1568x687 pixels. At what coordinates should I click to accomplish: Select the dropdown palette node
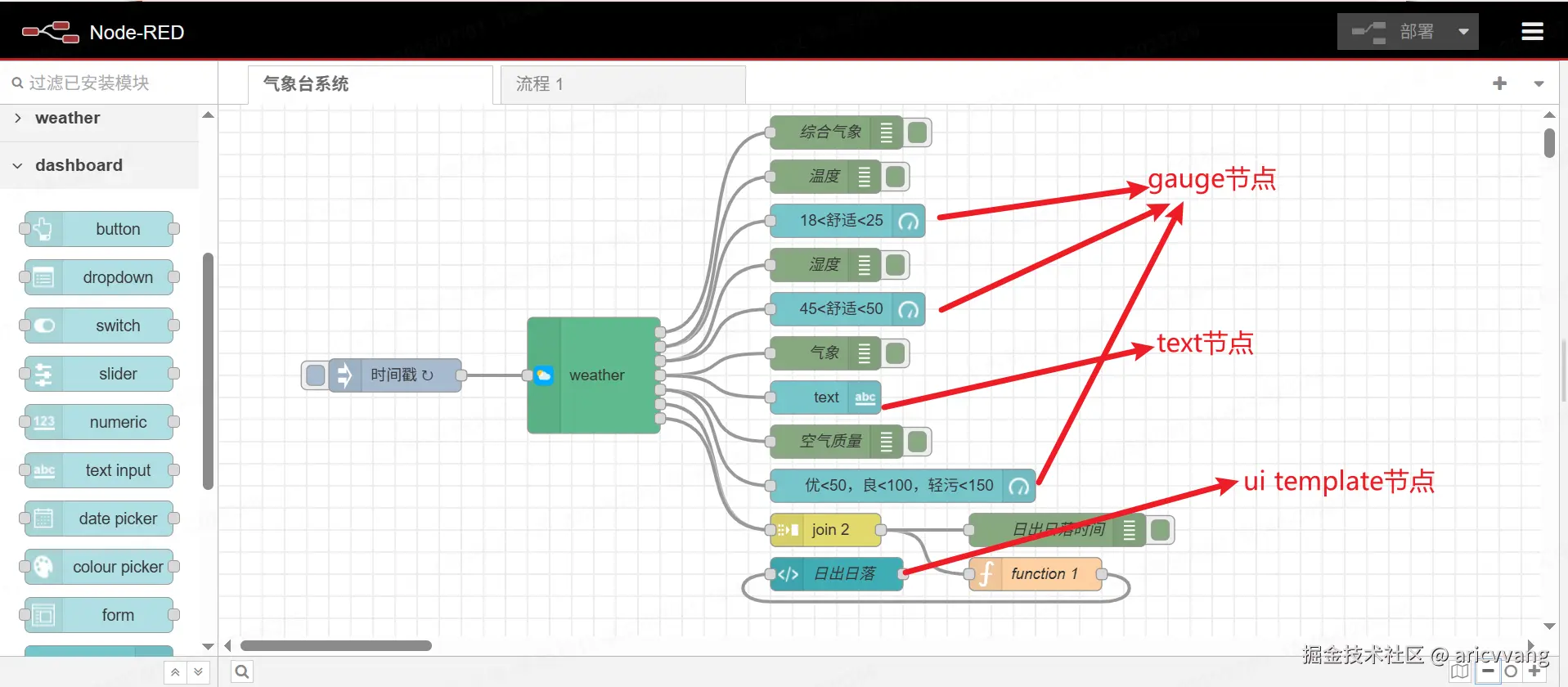[99, 277]
